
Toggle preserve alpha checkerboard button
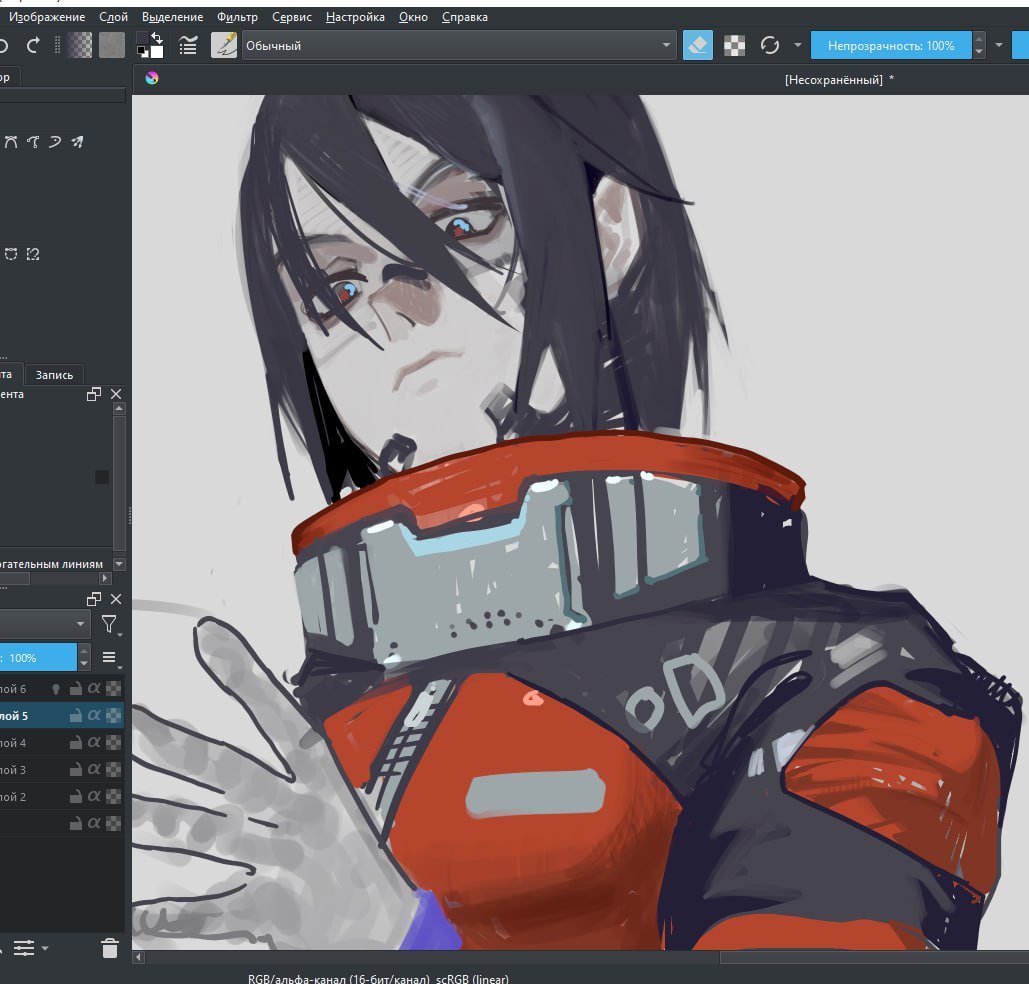tap(734, 45)
